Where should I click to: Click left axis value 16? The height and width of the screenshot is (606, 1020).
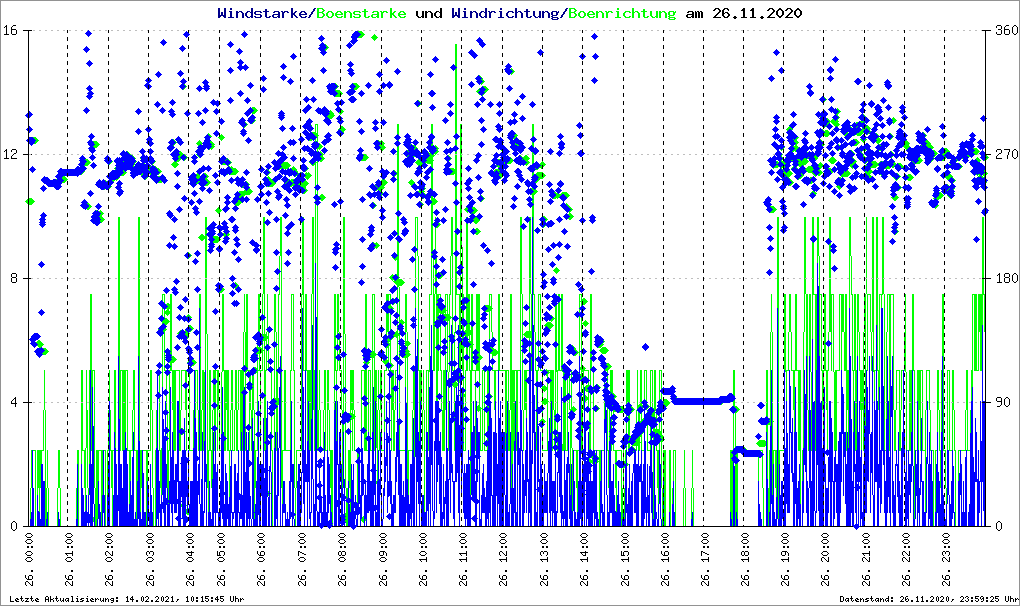(x=11, y=31)
